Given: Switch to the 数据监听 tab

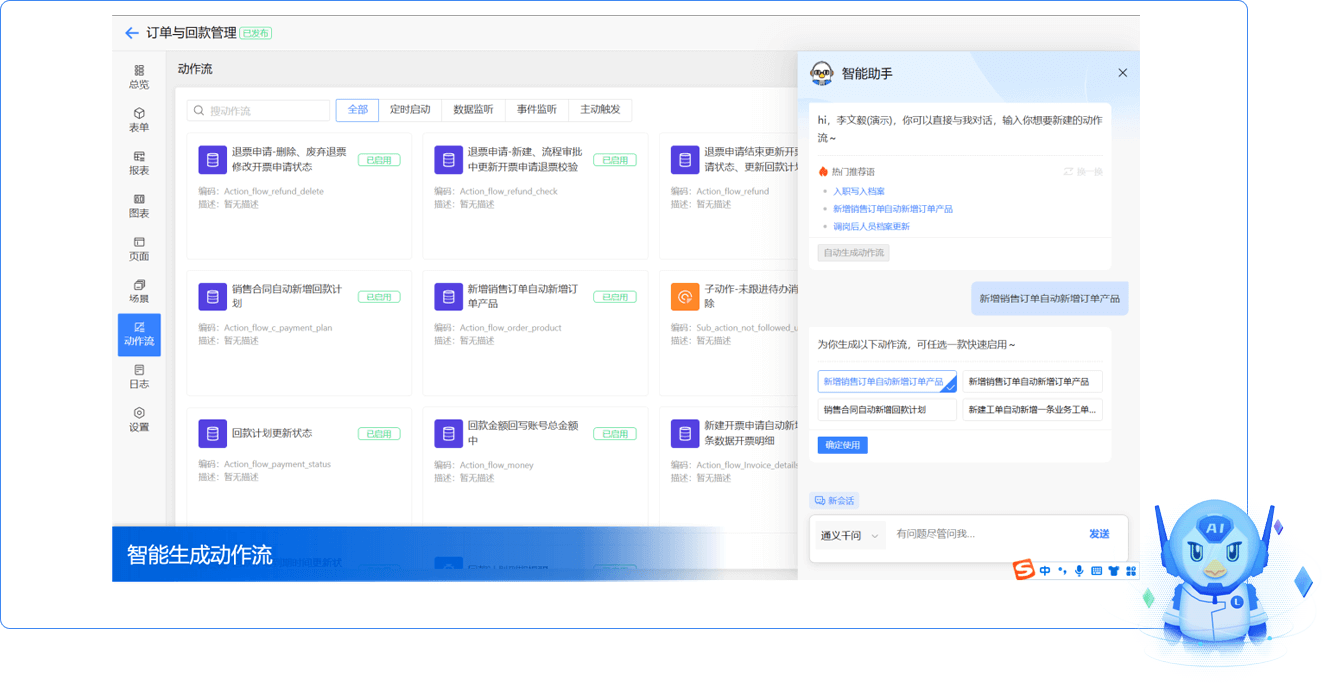Looking at the screenshot, I should [473, 110].
